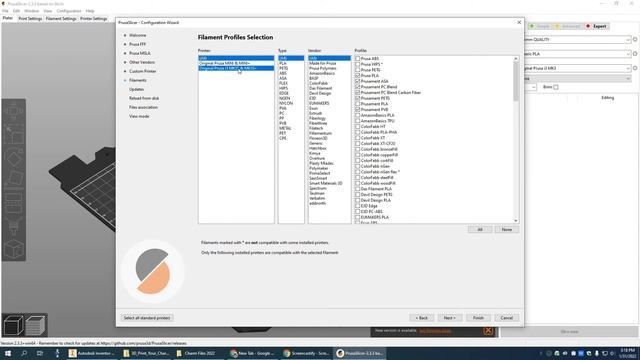Open Task View on taskbar

[40, 353]
